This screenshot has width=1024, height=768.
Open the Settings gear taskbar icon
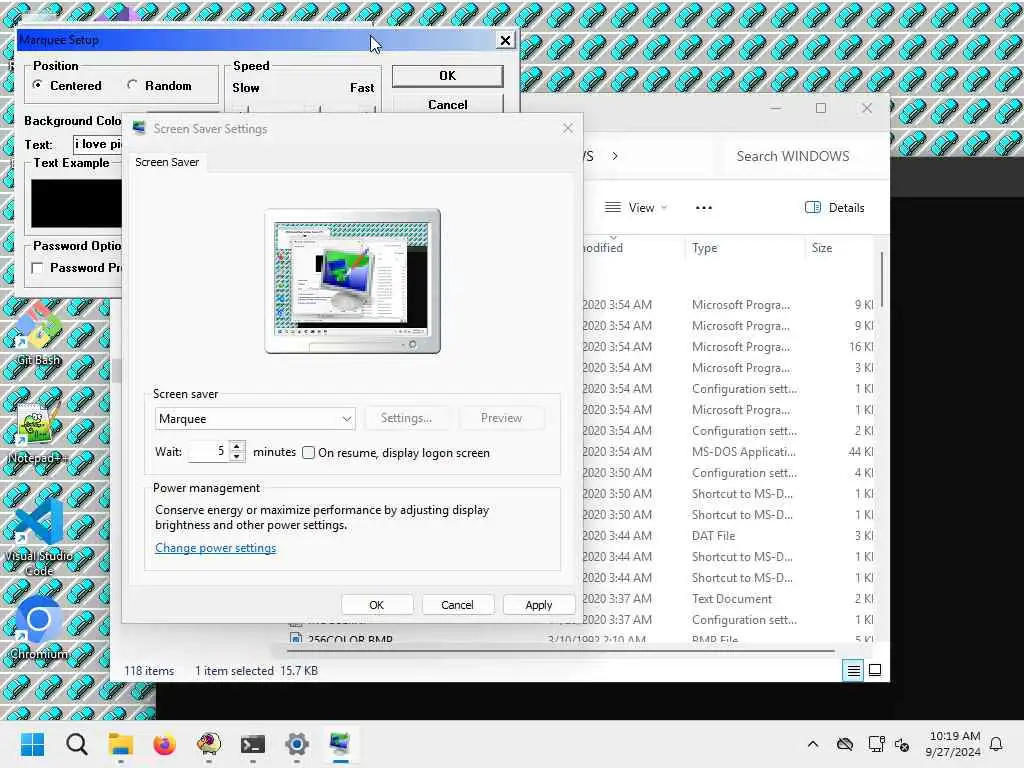tap(296, 744)
